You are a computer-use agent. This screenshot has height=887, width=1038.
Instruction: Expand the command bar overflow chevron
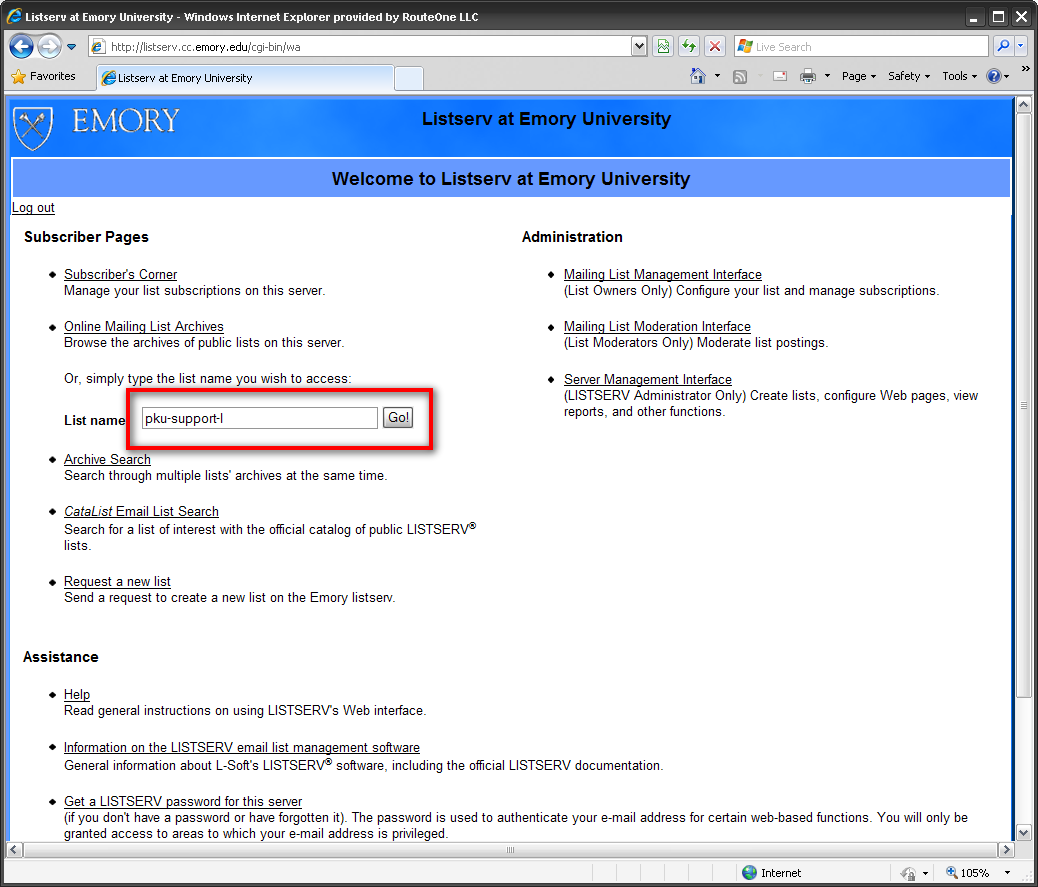(1025, 68)
